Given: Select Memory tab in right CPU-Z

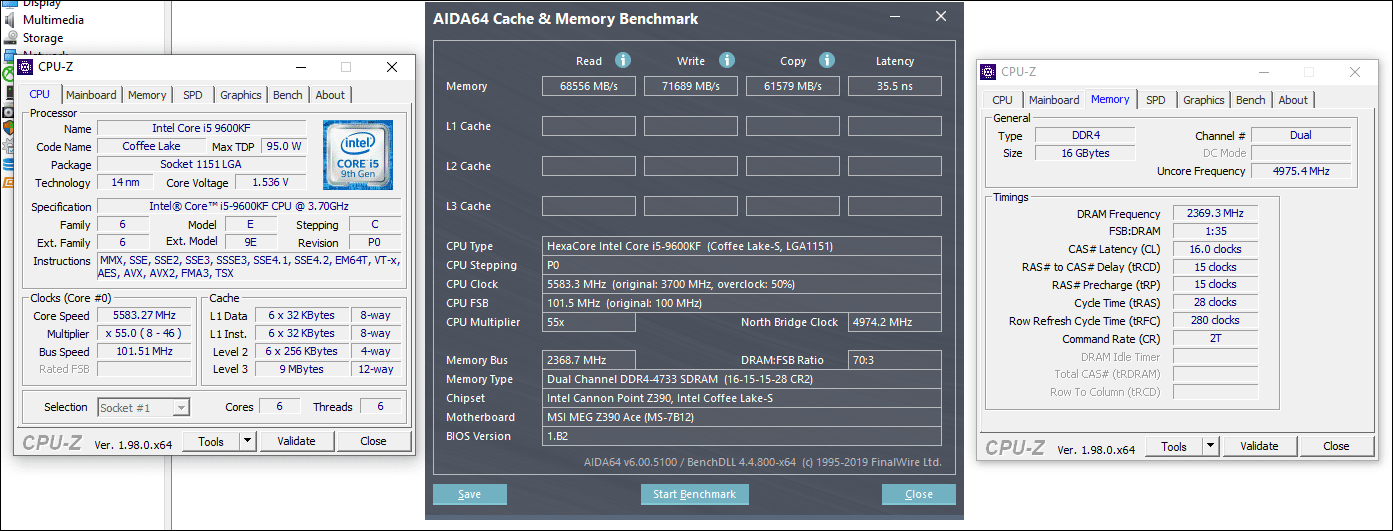Looking at the screenshot, I should point(1110,99).
